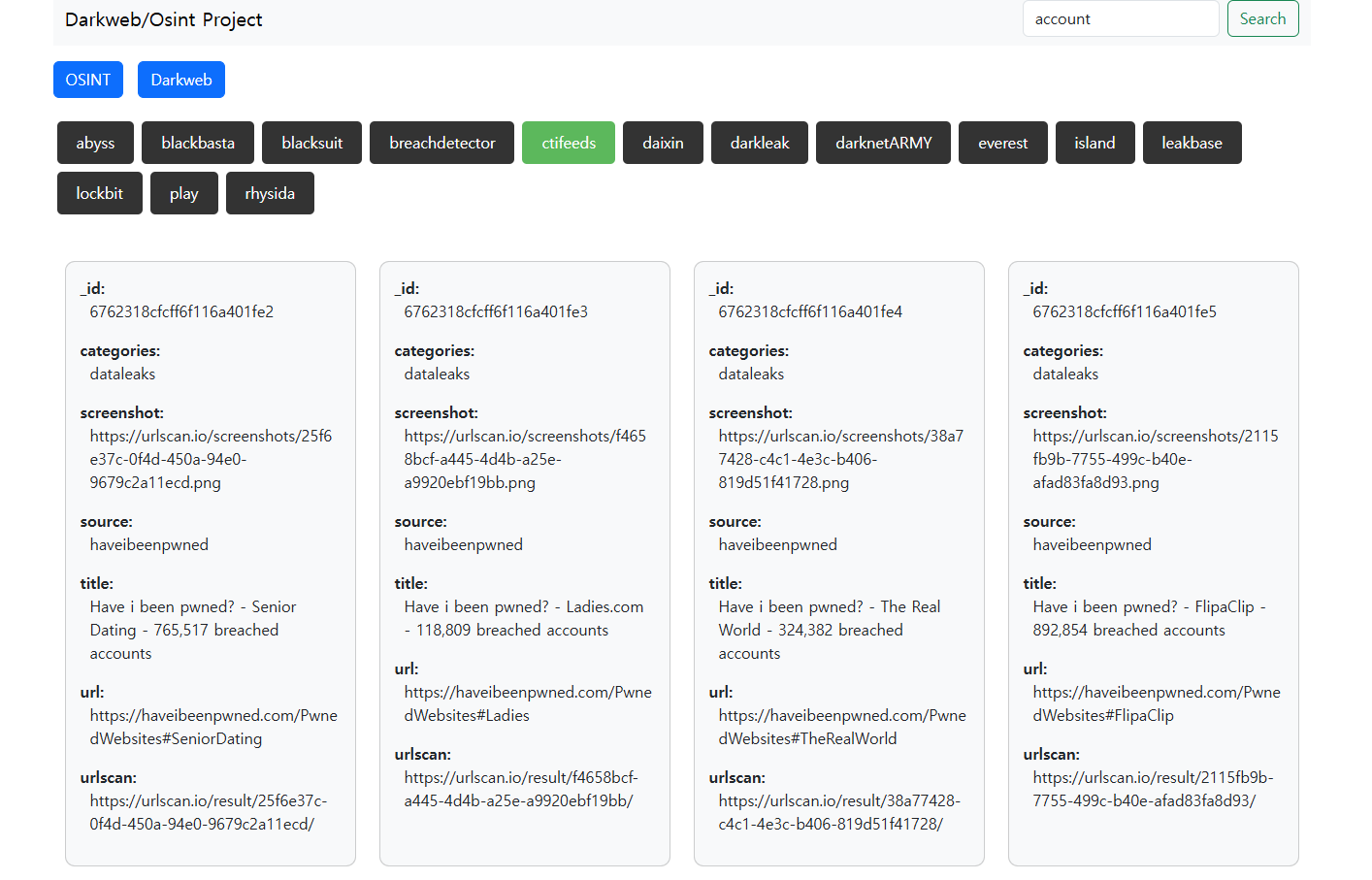
Task: Select the lockbit source filter
Action: (x=100, y=193)
